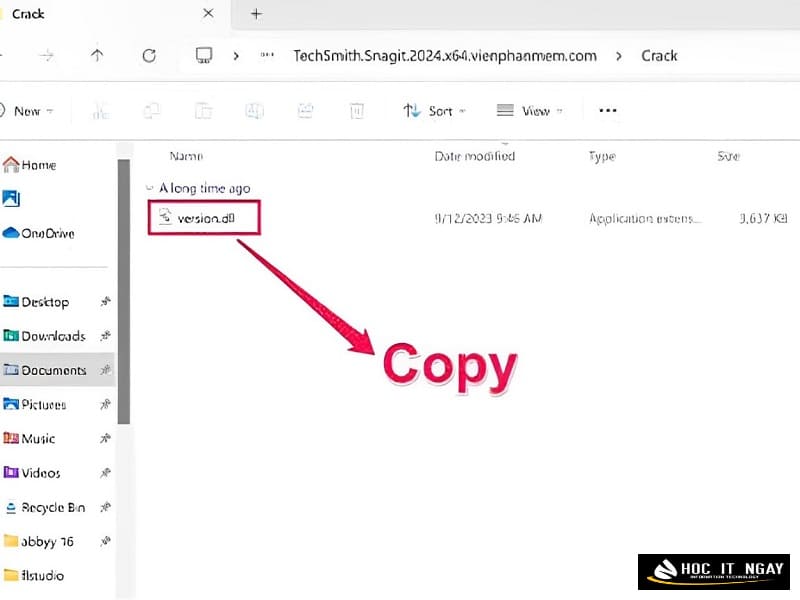This screenshot has height=600, width=800.
Task: Open Desktop in navigation pane
Action: tap(36, 302)
